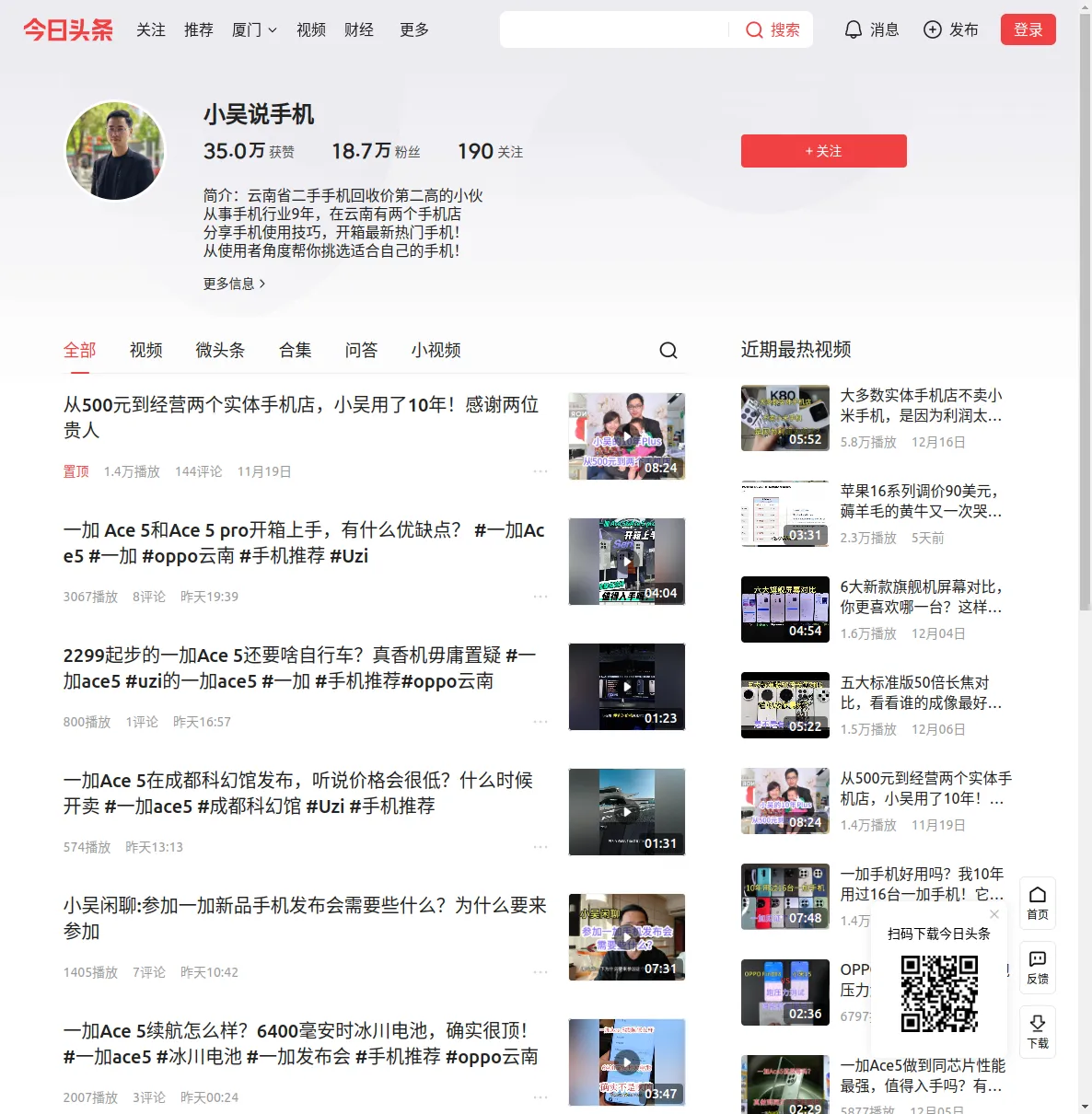The image size is (1092, 1114).
Task: Select the 全部 tab
Action: 80,350
